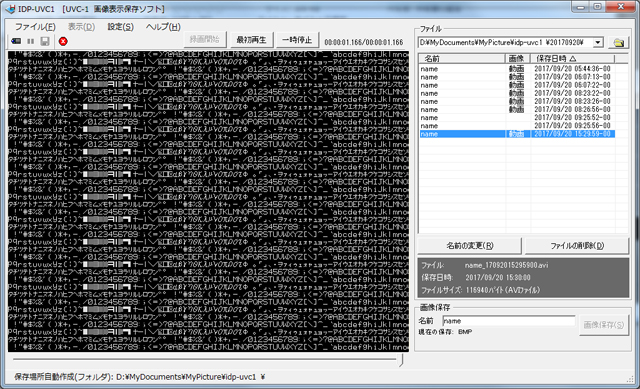Select file row dated 2017/09/20 05:44:36
This screenshot has width=640, height=389.
point(517,69)
